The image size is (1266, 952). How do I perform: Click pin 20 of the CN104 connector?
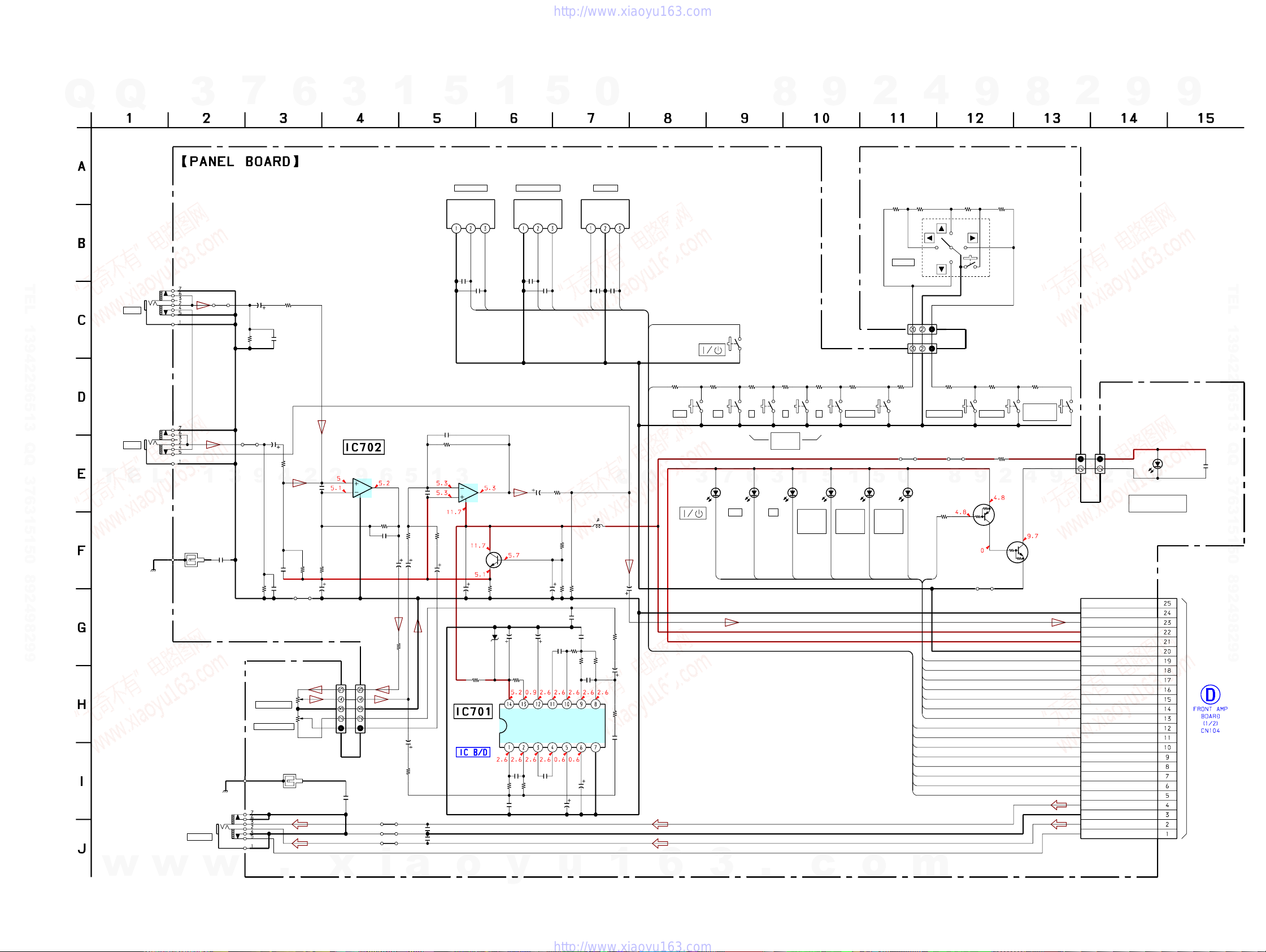[1167, 651]
